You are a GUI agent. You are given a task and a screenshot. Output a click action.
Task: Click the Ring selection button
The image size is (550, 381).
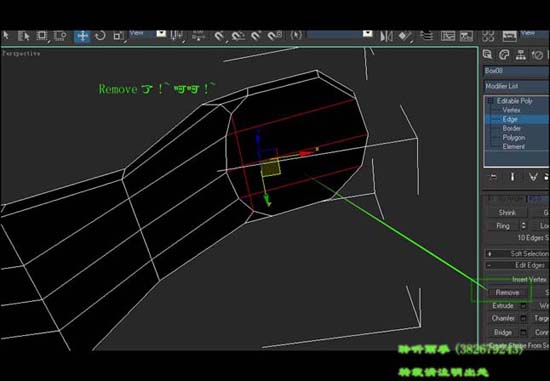pyautogui.click(x=503, y=226)
